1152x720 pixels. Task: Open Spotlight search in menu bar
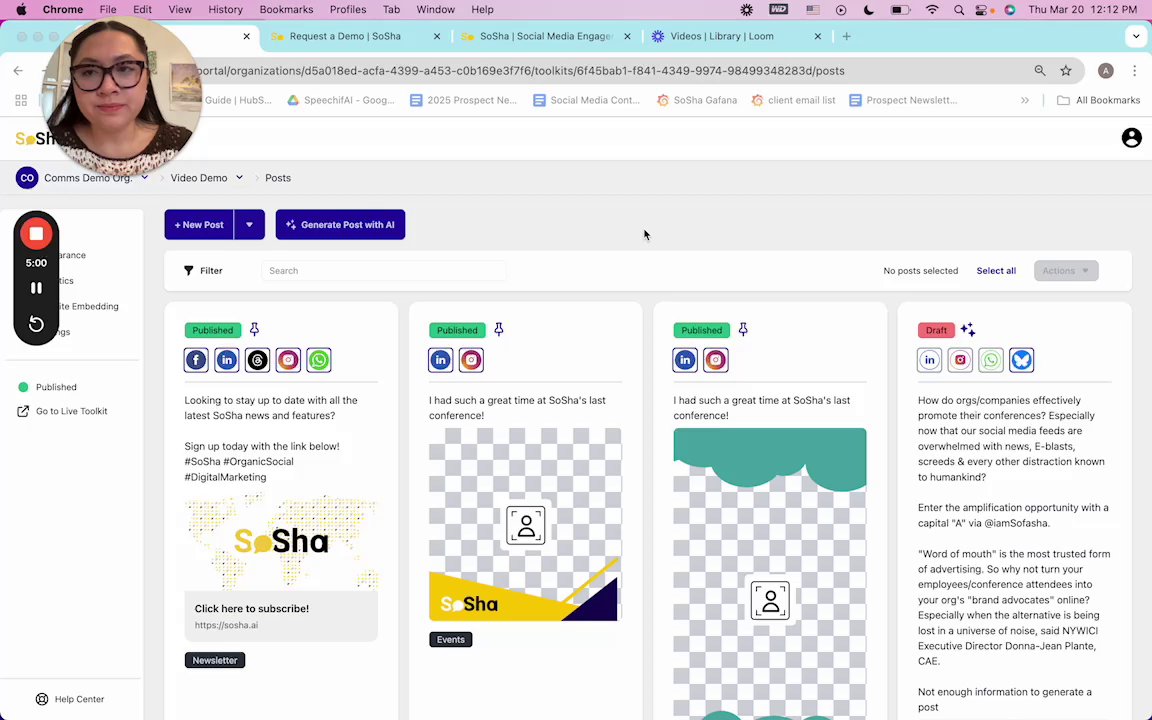pyautogui.click(x=959, y=10)
